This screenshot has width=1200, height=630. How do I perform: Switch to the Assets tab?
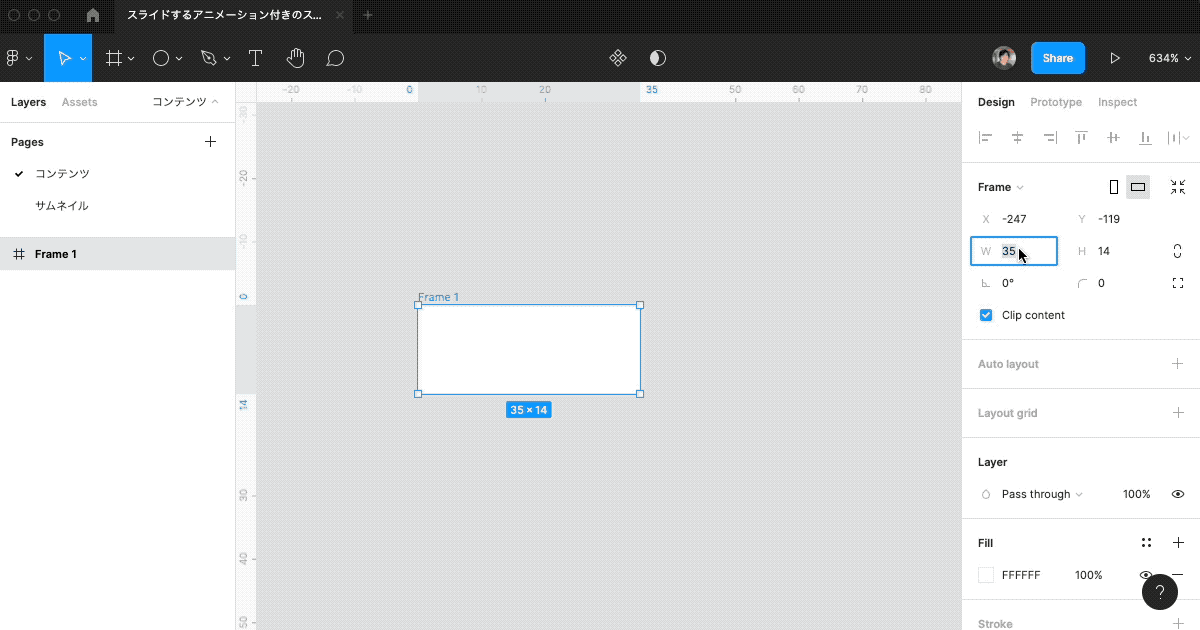click(80, 102)
